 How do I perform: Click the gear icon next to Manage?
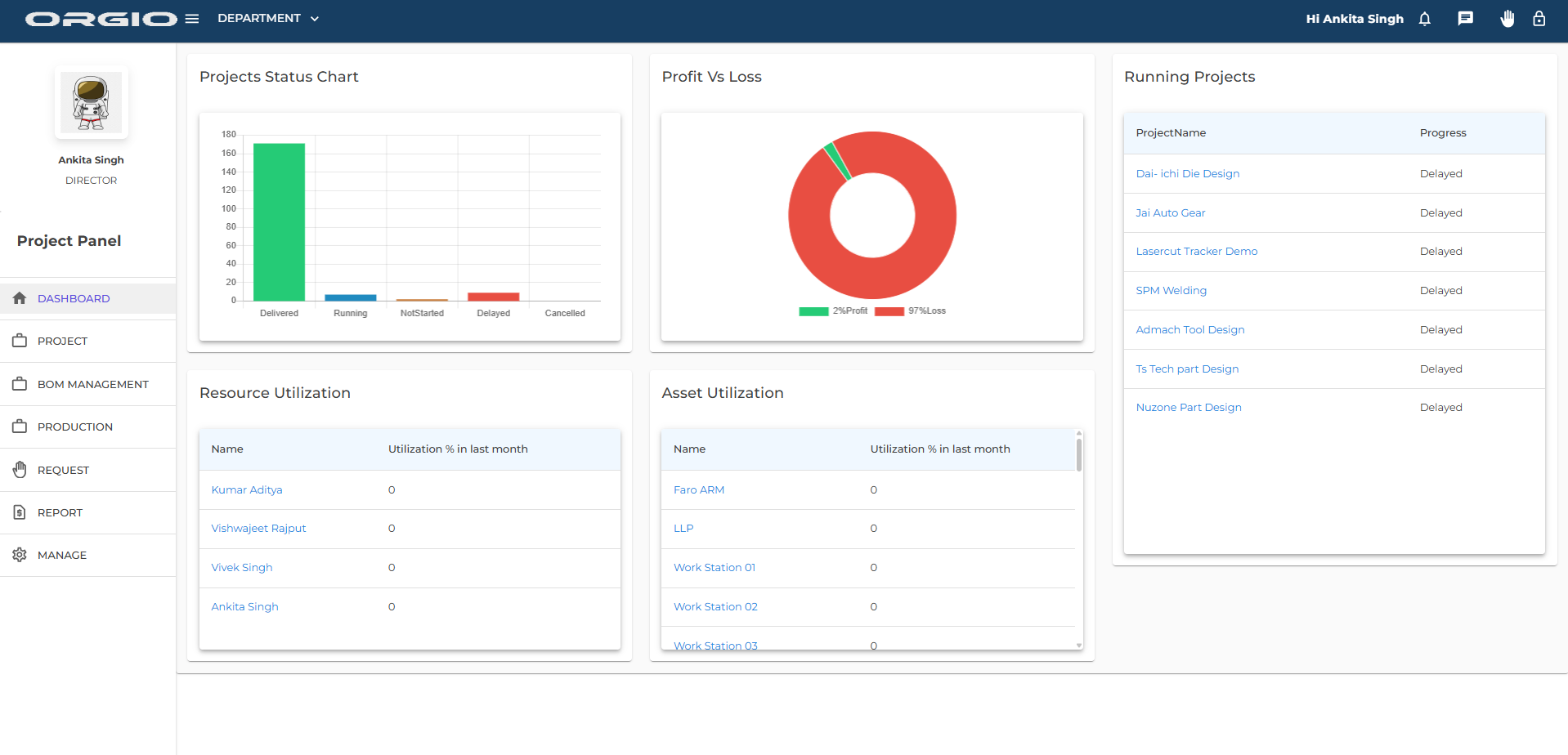[x=20, y=555]
